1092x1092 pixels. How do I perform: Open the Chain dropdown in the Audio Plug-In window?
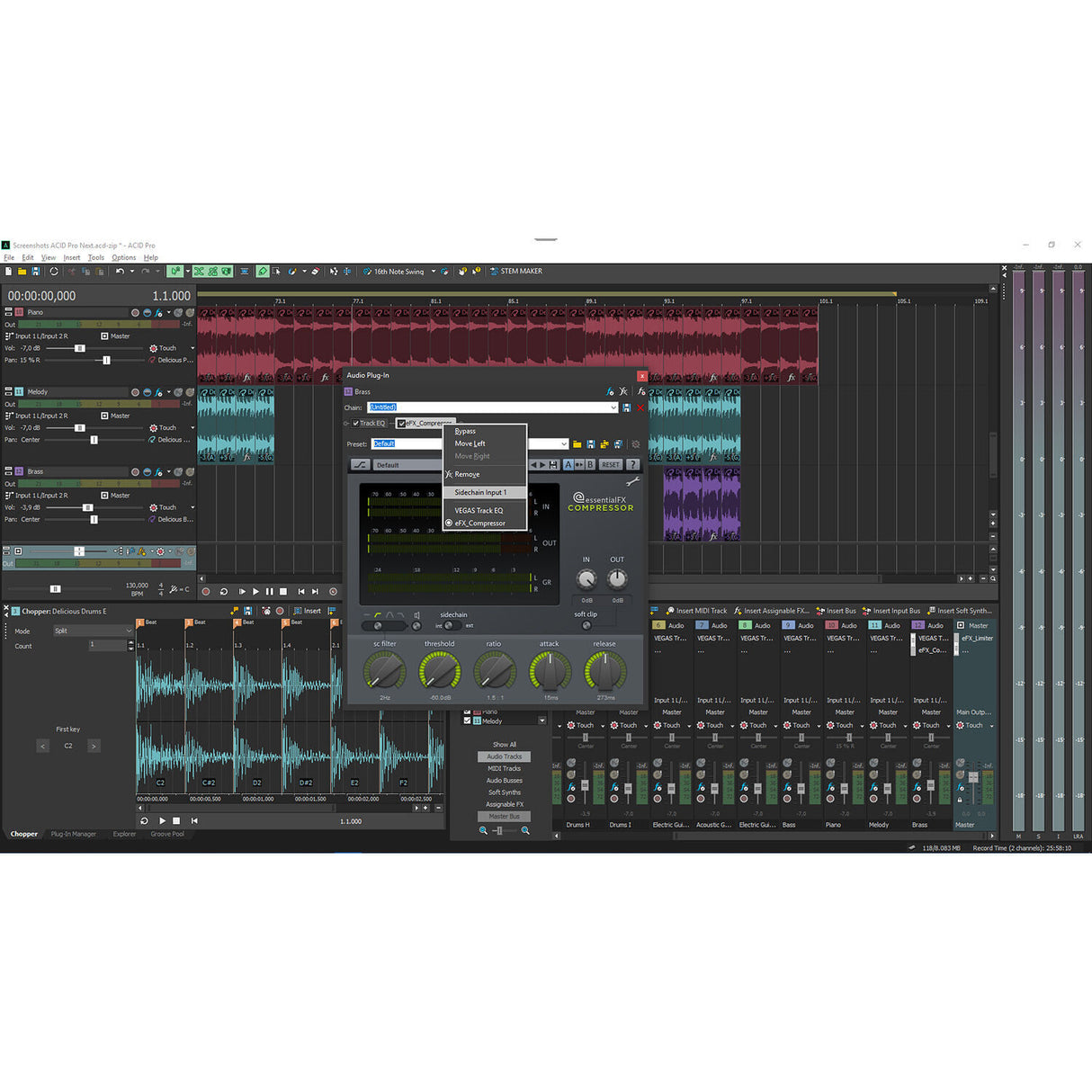(613, 407)
